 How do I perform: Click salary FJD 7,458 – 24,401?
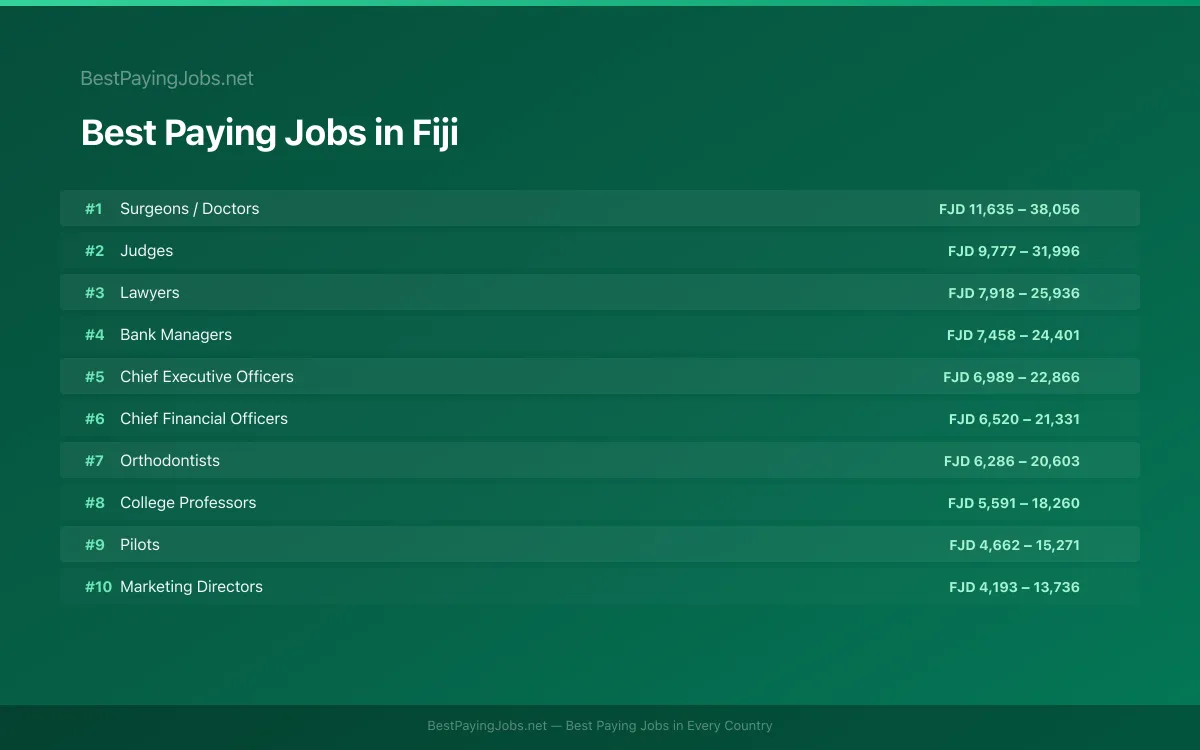coord(1014,335)
